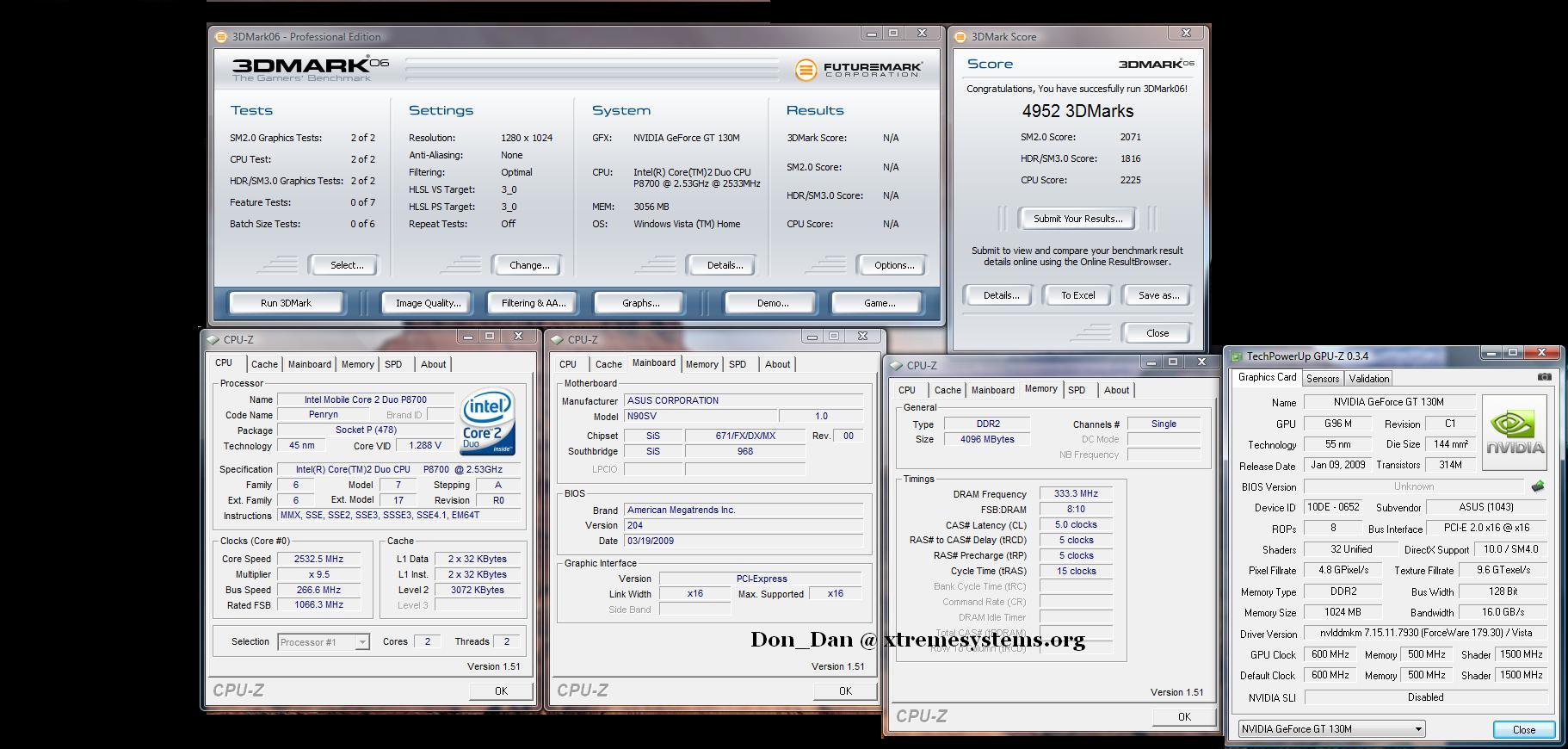The height and width of the screenshot is (749, 1568).
Task: Click OK in CPU-Z Mainboard window
Action: click(845, 690)
